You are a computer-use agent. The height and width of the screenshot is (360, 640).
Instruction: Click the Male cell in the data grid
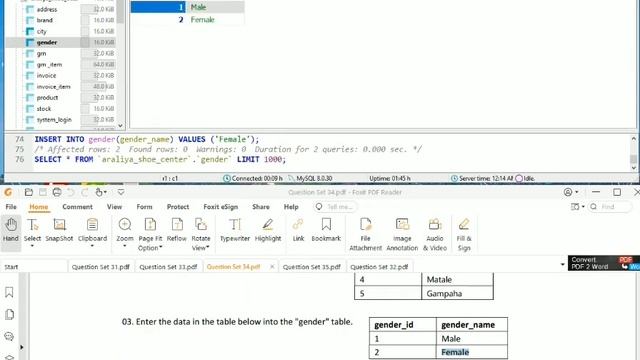216,7
